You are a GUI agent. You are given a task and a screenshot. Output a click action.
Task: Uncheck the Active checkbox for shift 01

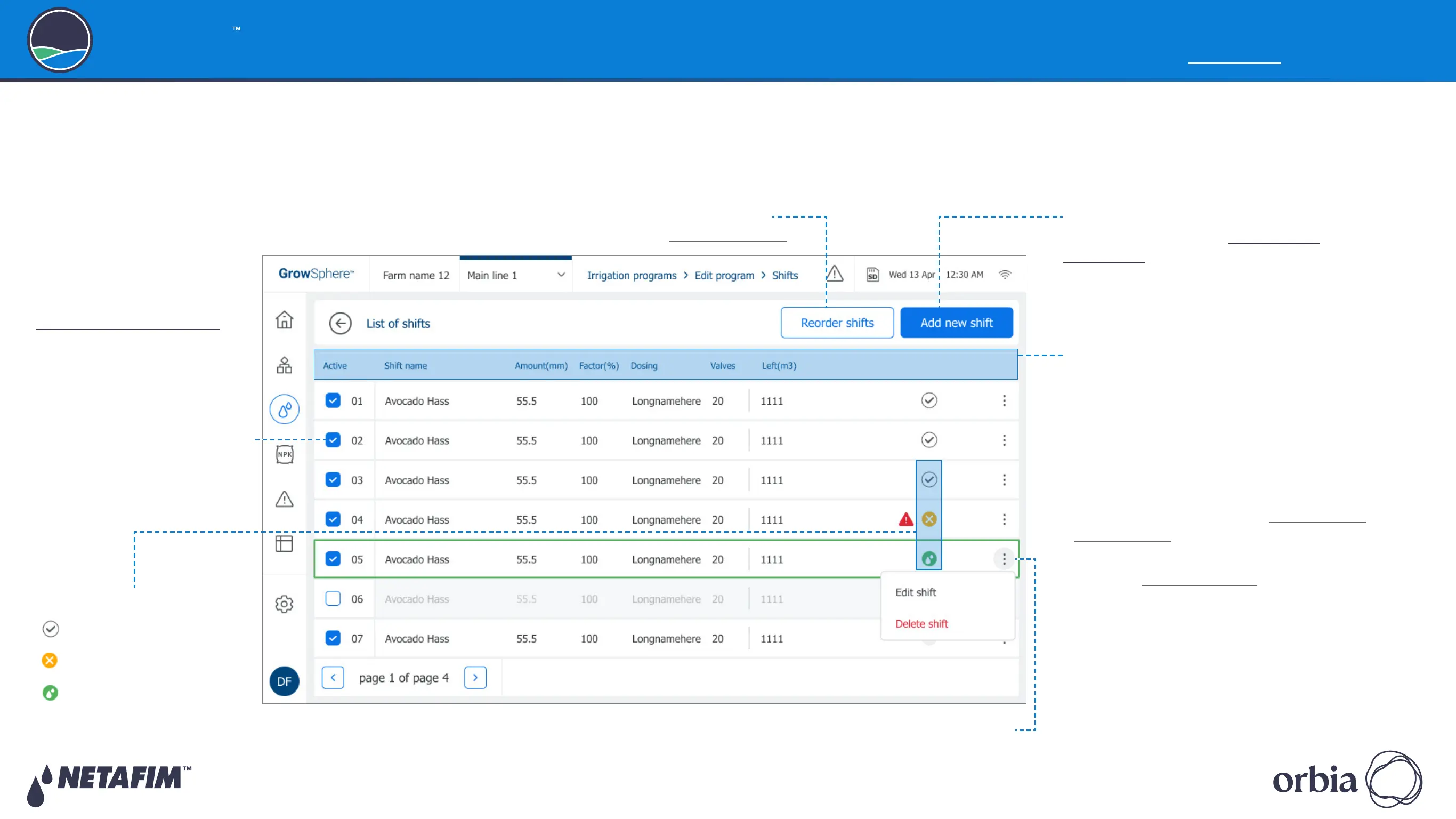(333, 400)
